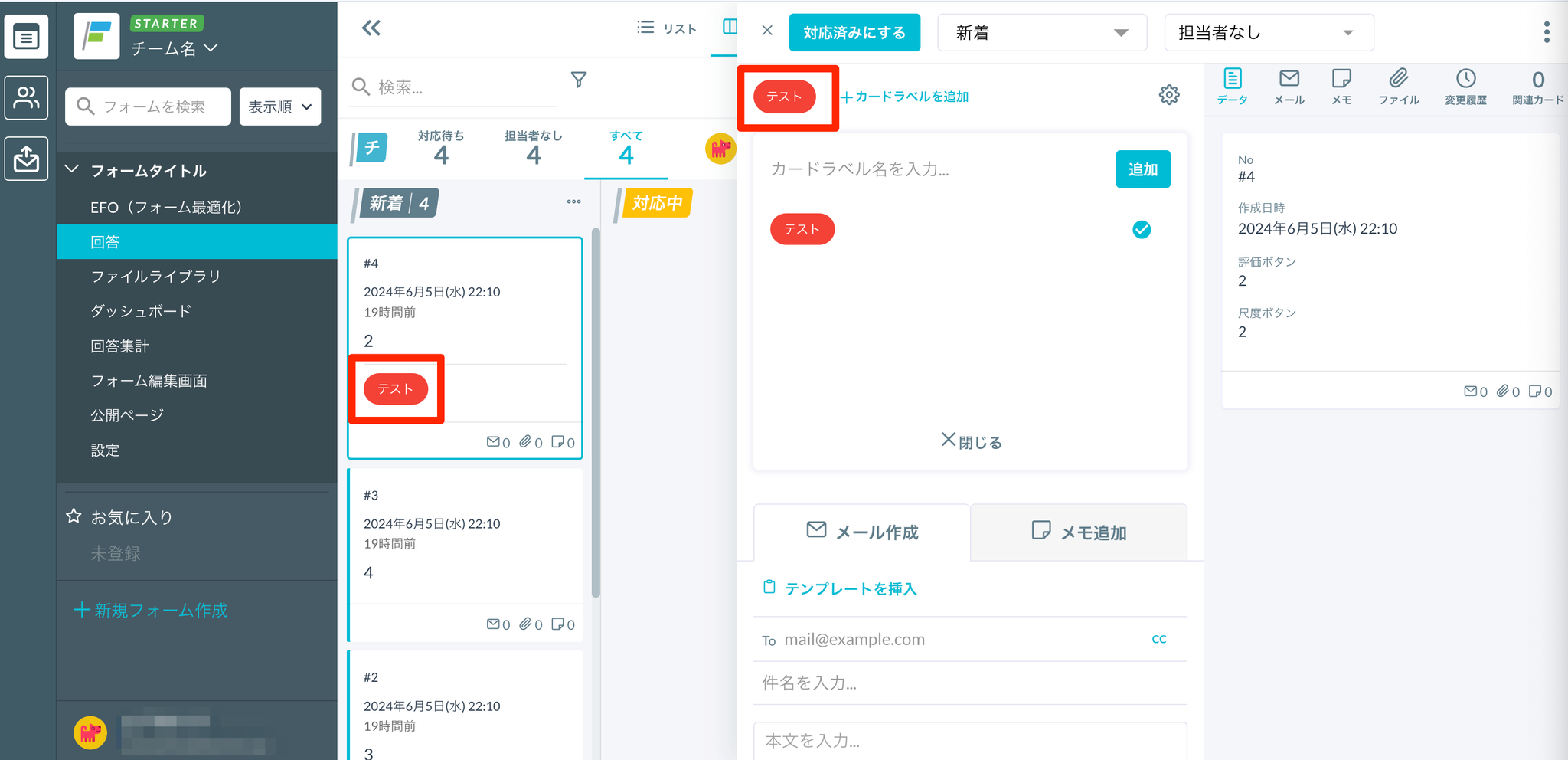This screenshot has width=1568, height=760.
Task: Click the テスト label on card #4
Action: coord(395,388)
